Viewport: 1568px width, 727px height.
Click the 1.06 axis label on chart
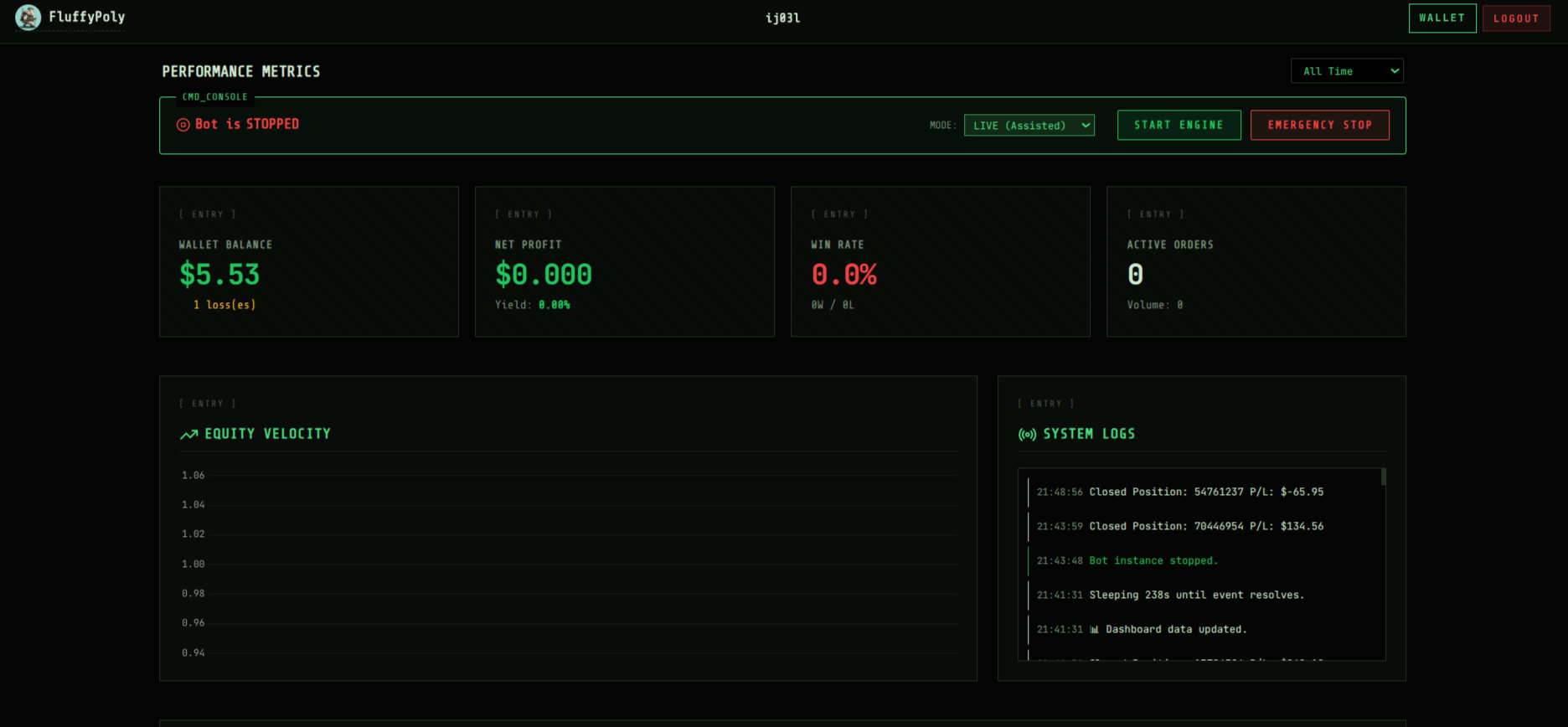193,475
